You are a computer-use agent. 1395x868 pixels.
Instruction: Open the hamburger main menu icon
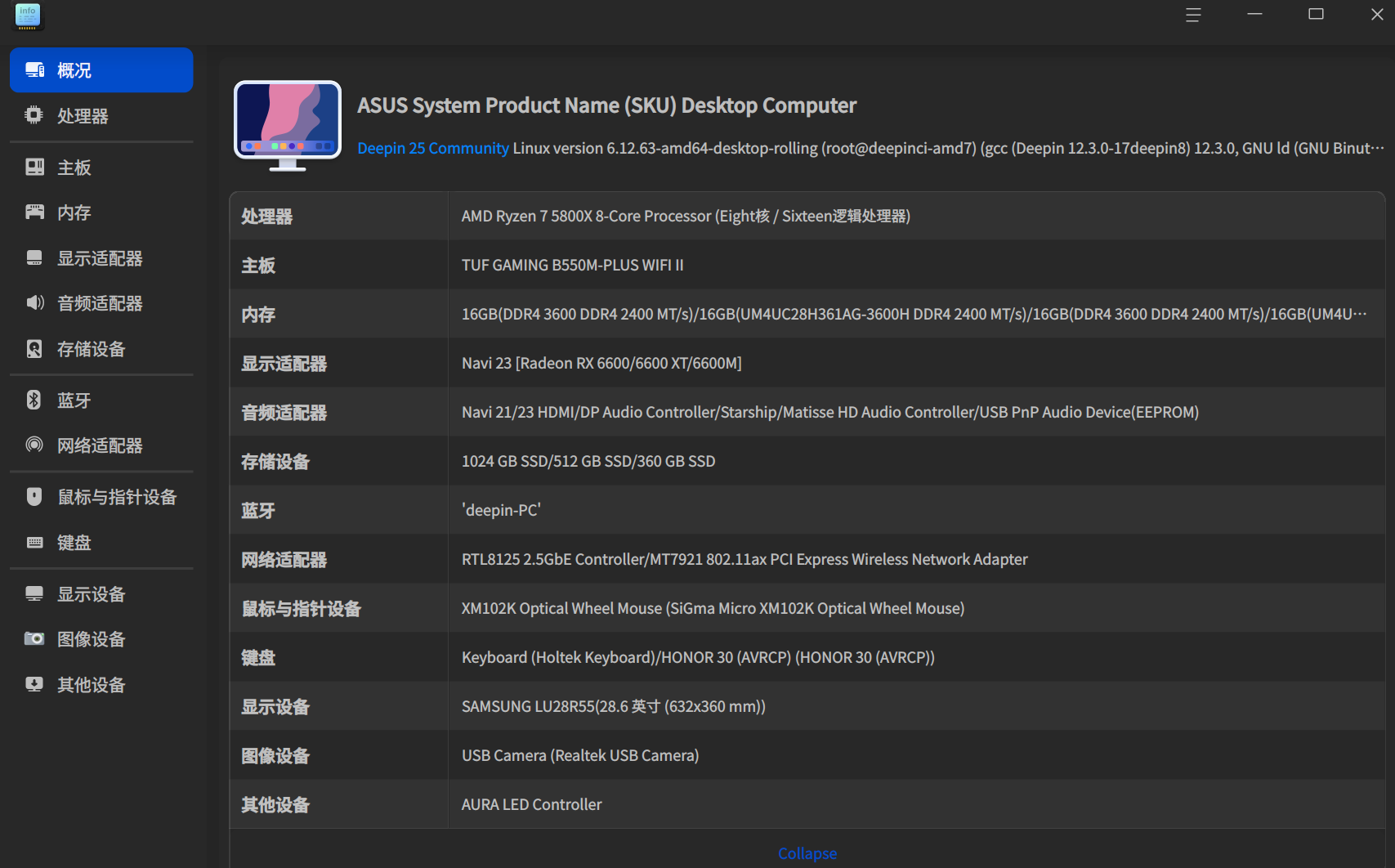pyautogui.click(x=1193, y=15)
